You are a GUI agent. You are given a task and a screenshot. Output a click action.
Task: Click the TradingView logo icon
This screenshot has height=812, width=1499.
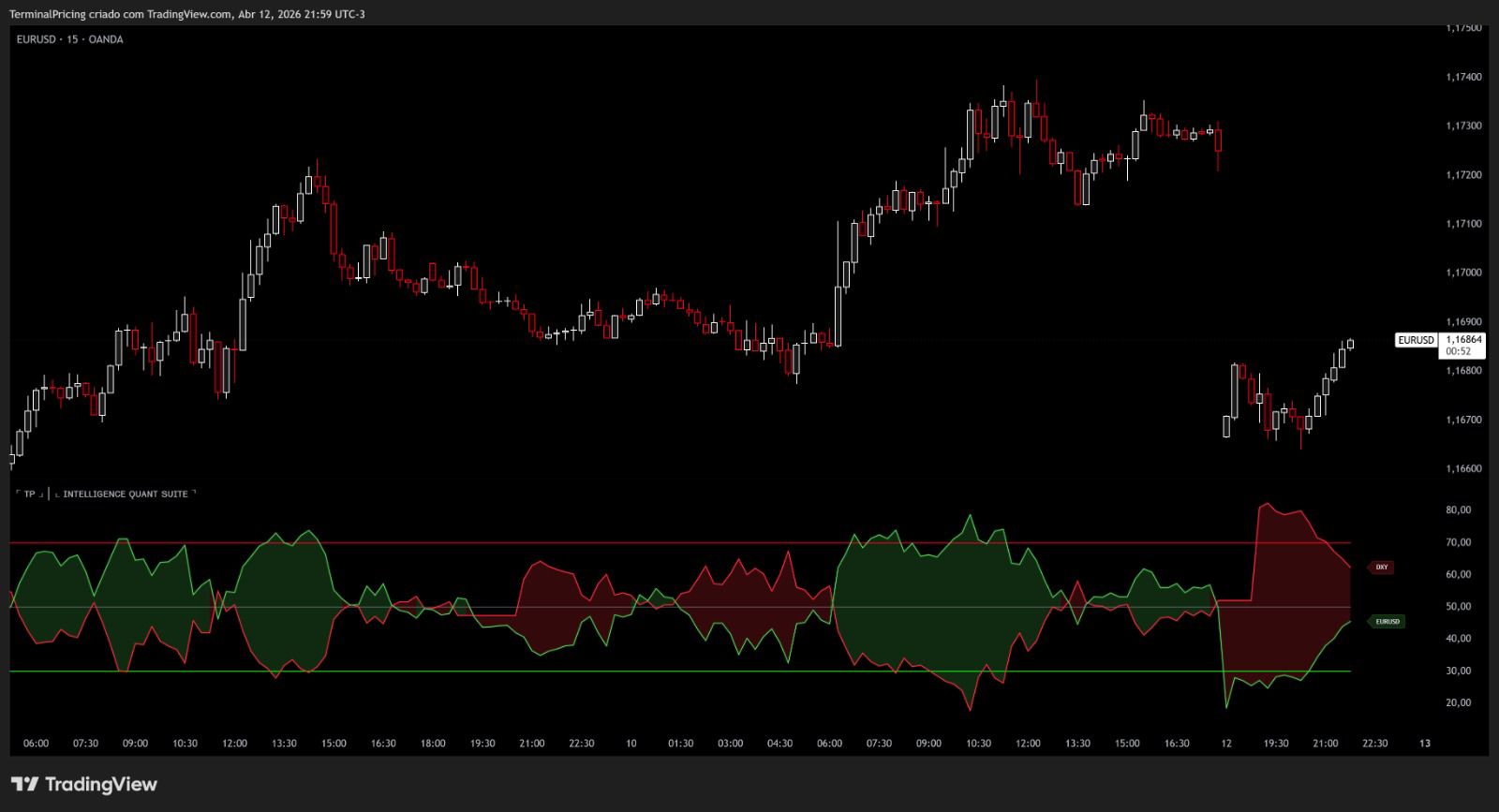tap(24, 785)
